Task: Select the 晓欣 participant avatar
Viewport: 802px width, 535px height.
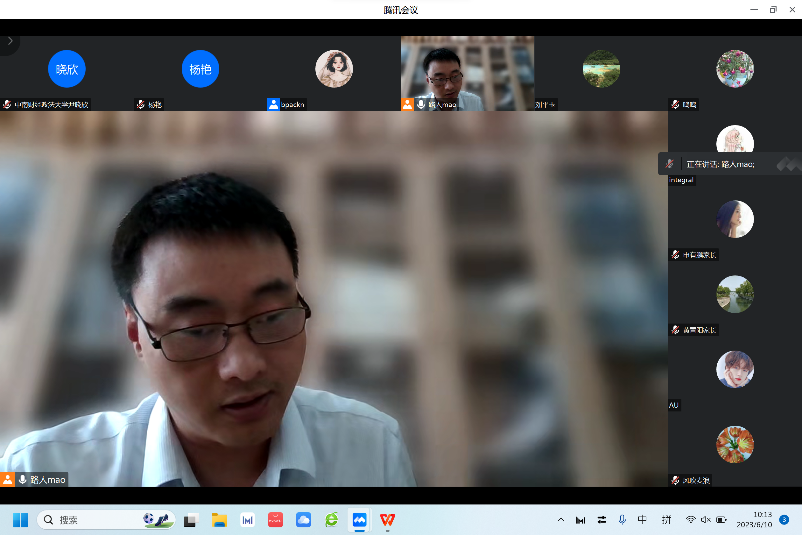Action: [66, 69]
